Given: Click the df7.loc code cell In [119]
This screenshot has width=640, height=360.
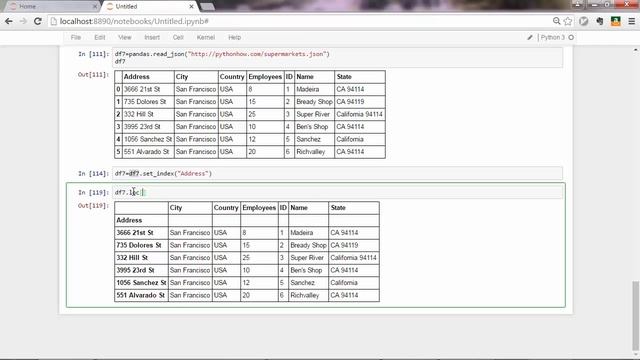Looking at the screenshot, I should 338,192.
